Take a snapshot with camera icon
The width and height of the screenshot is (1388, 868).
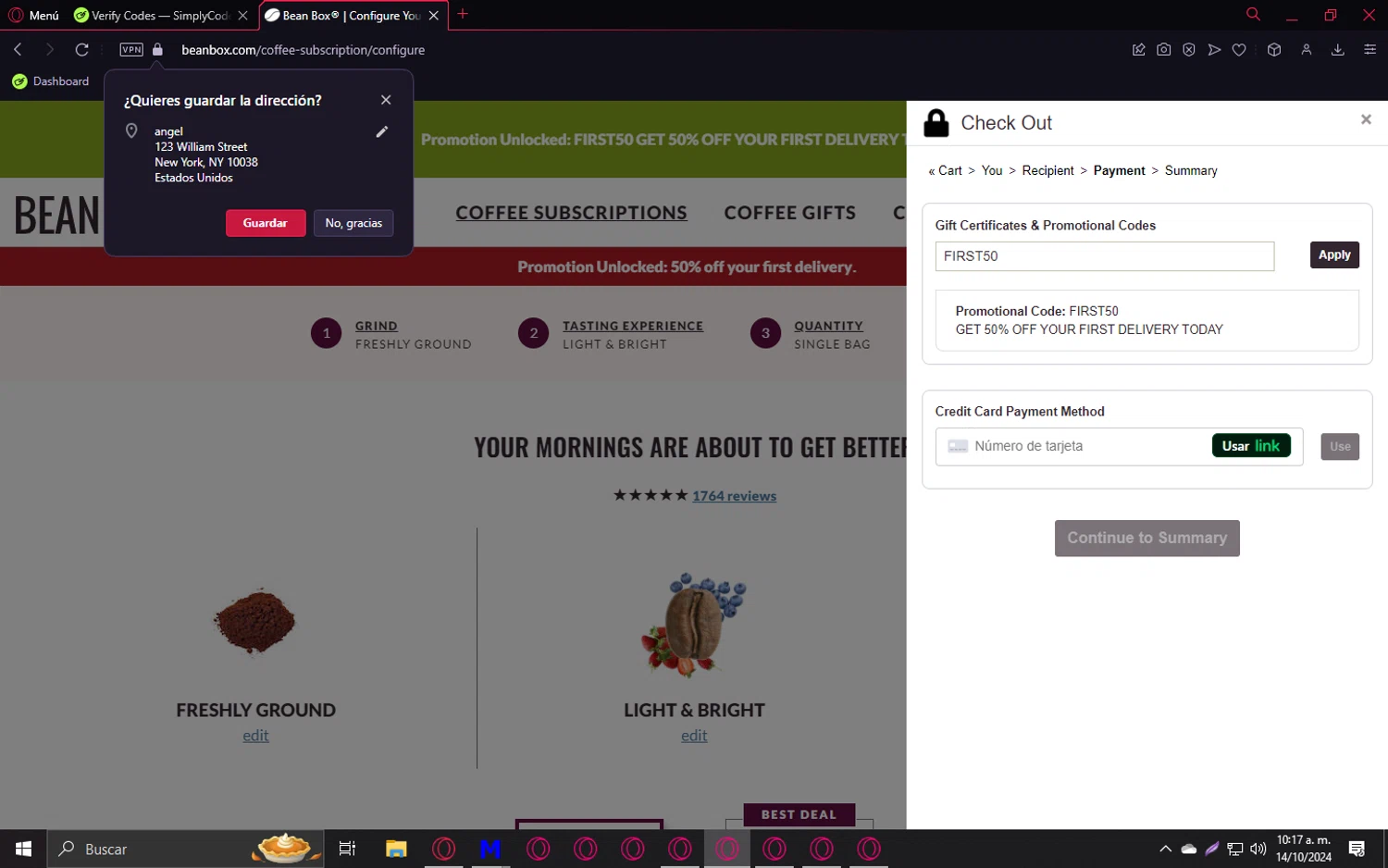(x=1164, y=50)
